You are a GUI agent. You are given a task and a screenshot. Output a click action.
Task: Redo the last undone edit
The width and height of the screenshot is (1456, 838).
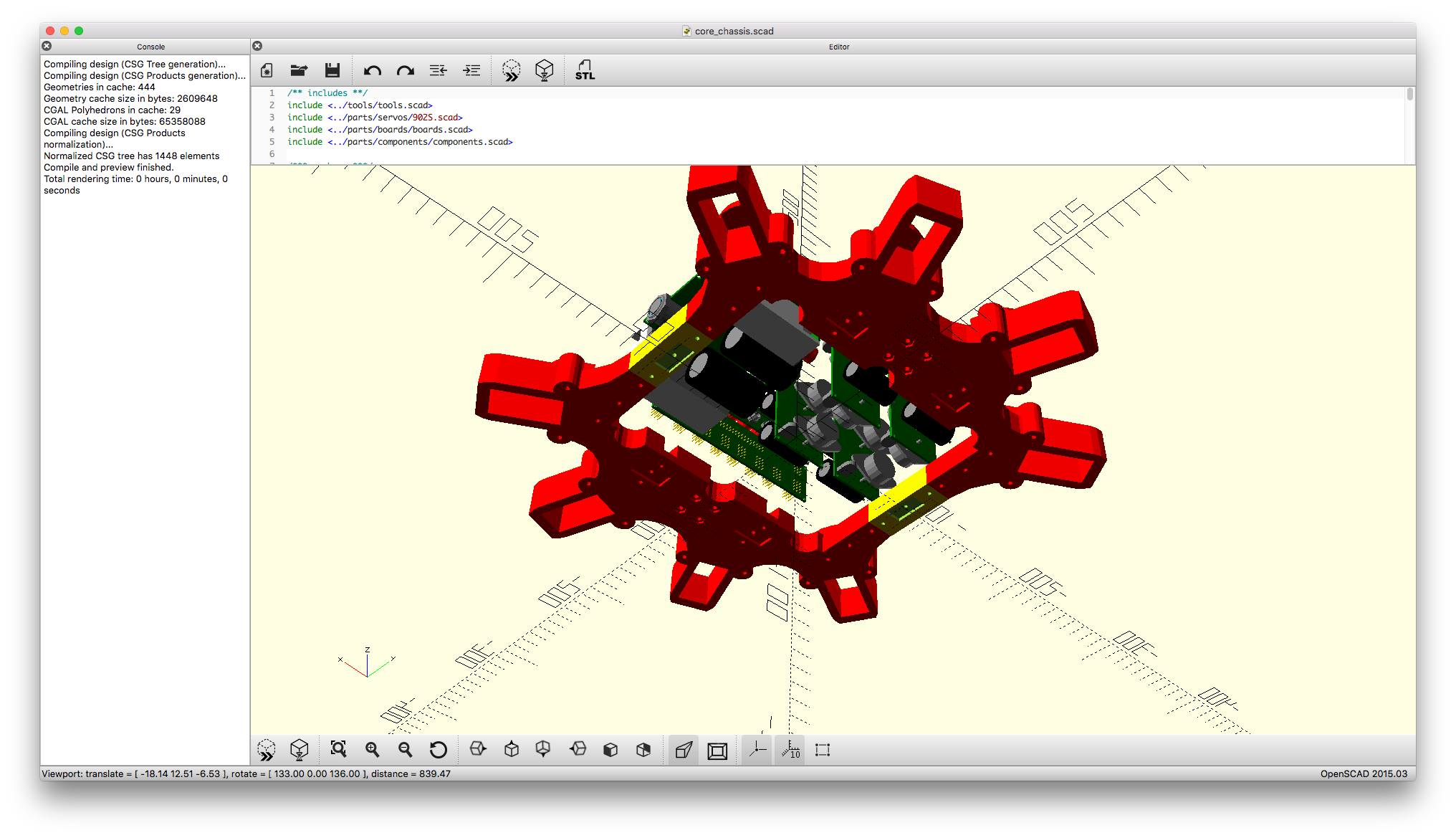406,70
